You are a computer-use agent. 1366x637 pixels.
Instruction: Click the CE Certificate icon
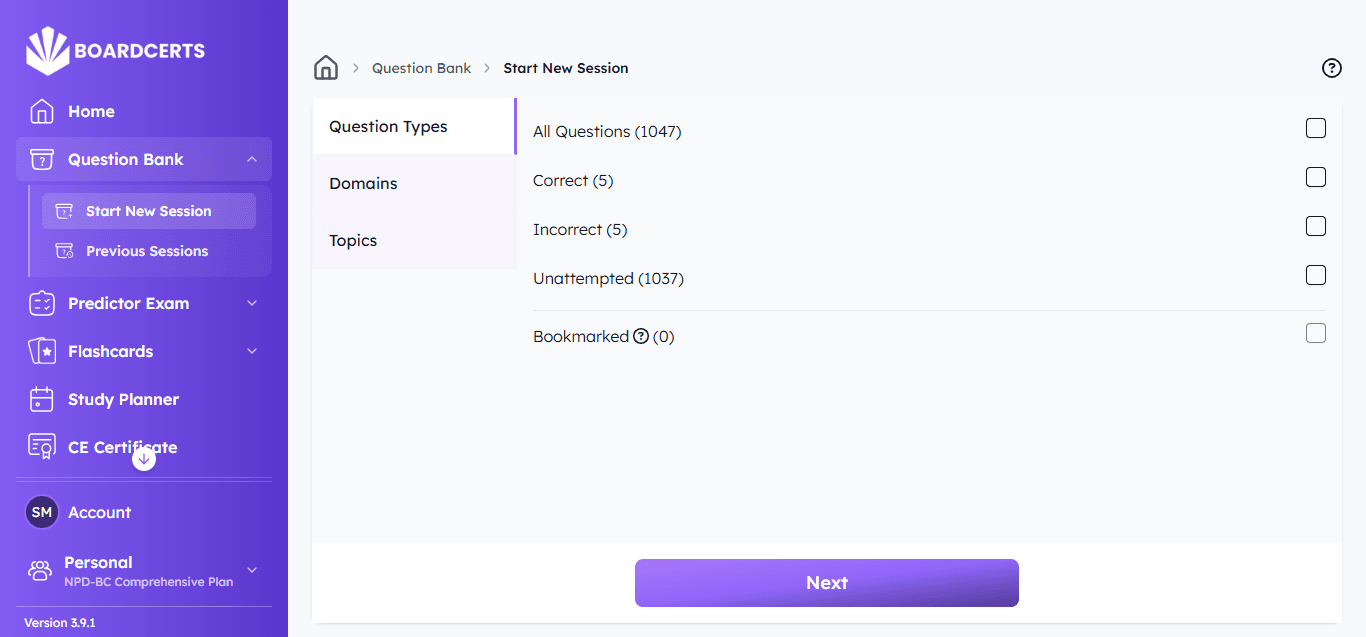point(42,447)
